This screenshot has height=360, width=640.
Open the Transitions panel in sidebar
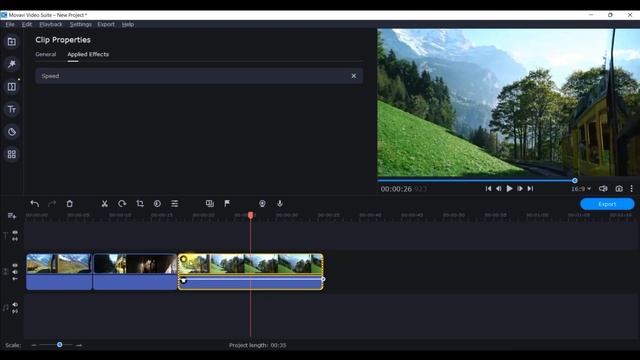point(12,87)
